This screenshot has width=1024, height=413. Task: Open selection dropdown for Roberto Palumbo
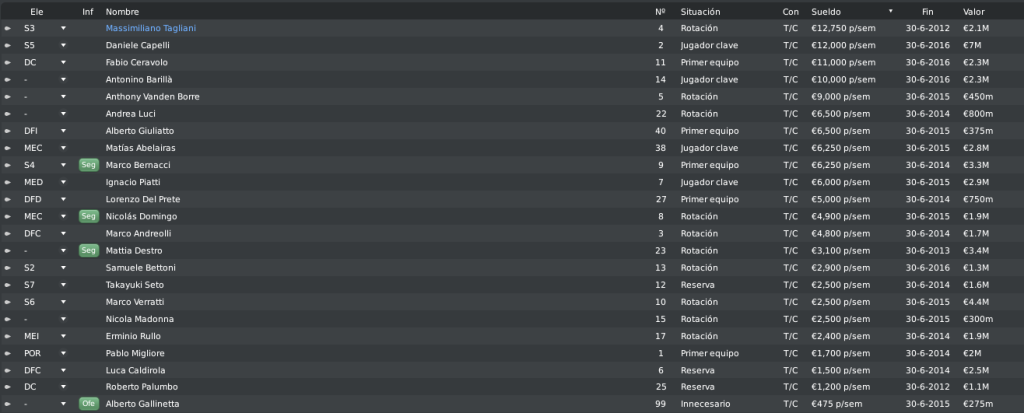[x=63, y=387]
